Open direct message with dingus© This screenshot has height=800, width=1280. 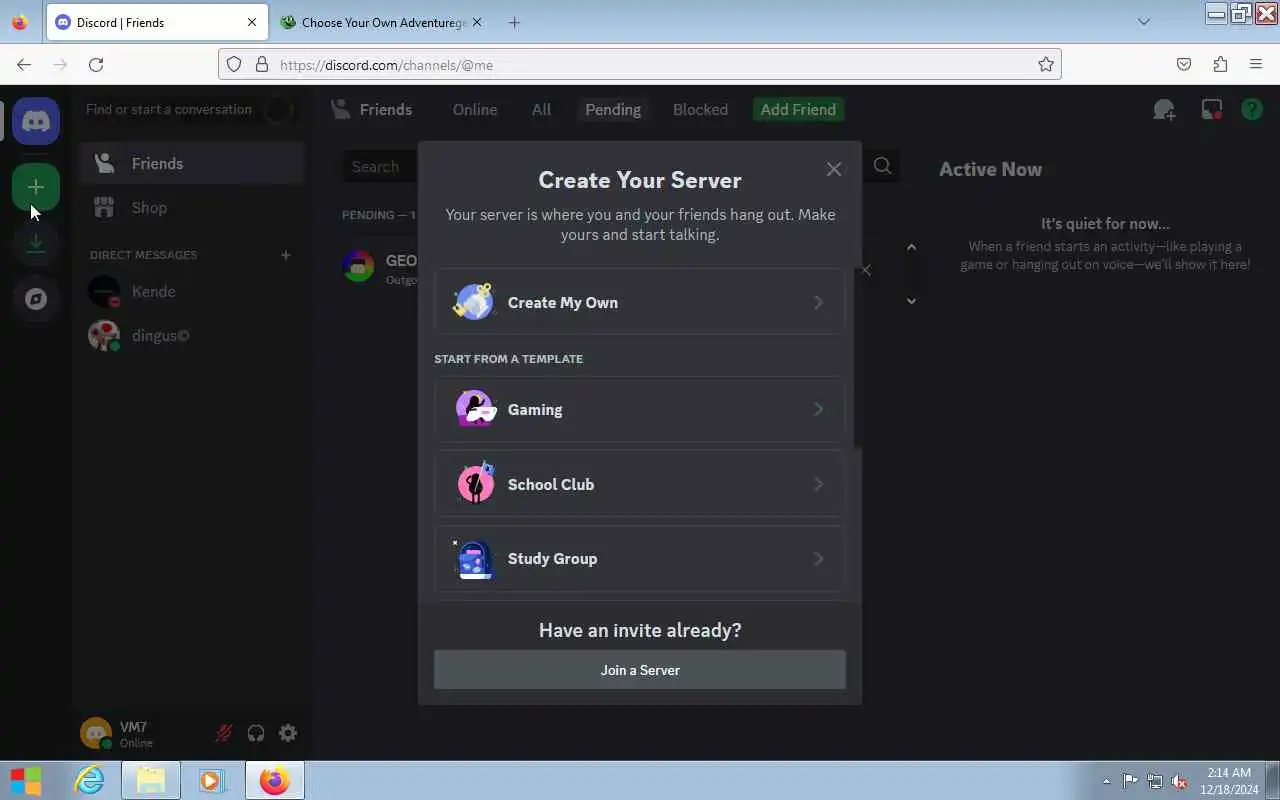tap(191, 335)
